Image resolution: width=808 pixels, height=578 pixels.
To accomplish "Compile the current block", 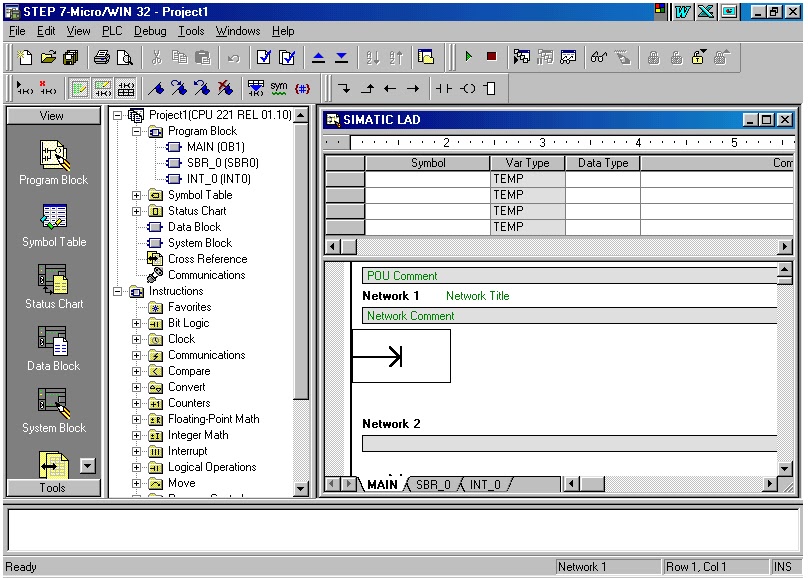I will (x=264, y=57).
